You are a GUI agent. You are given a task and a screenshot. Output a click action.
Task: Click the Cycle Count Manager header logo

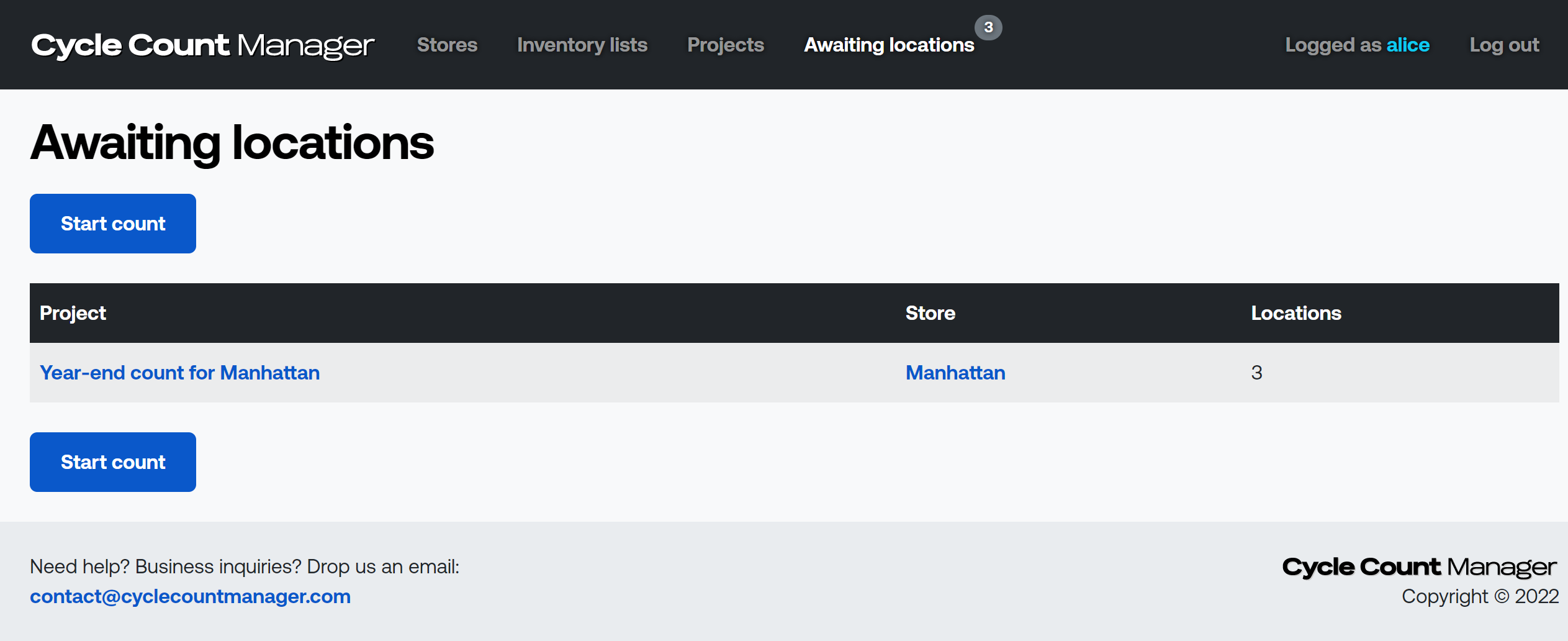click(x=202, y=45)
